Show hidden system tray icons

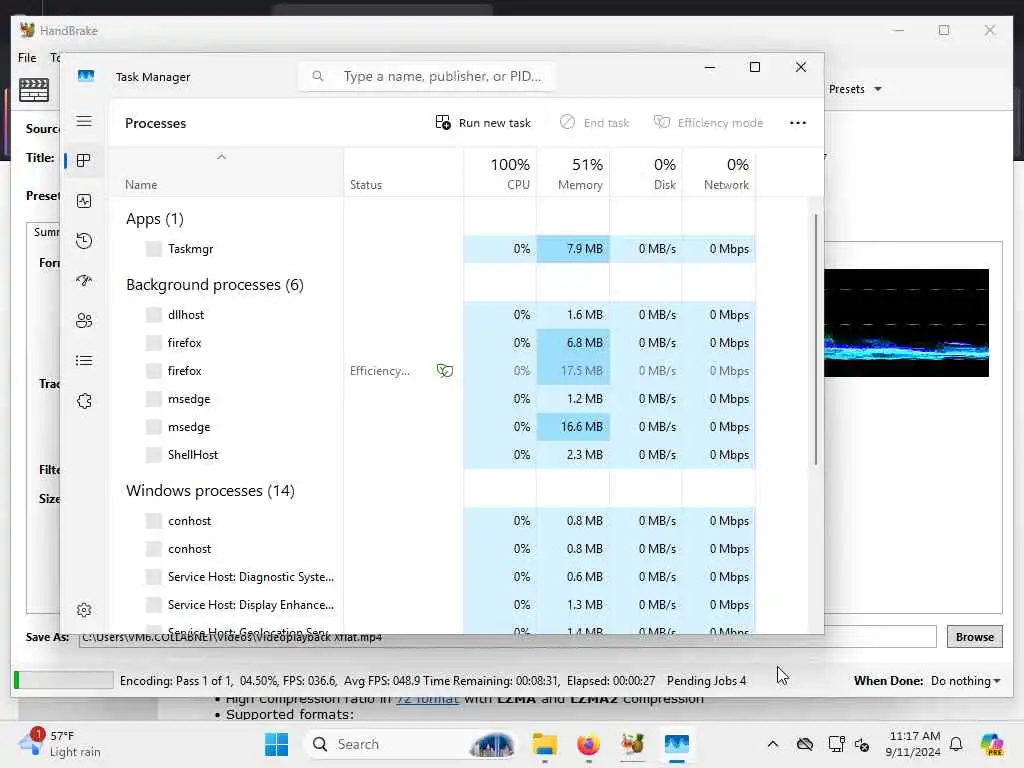(773, 744)
